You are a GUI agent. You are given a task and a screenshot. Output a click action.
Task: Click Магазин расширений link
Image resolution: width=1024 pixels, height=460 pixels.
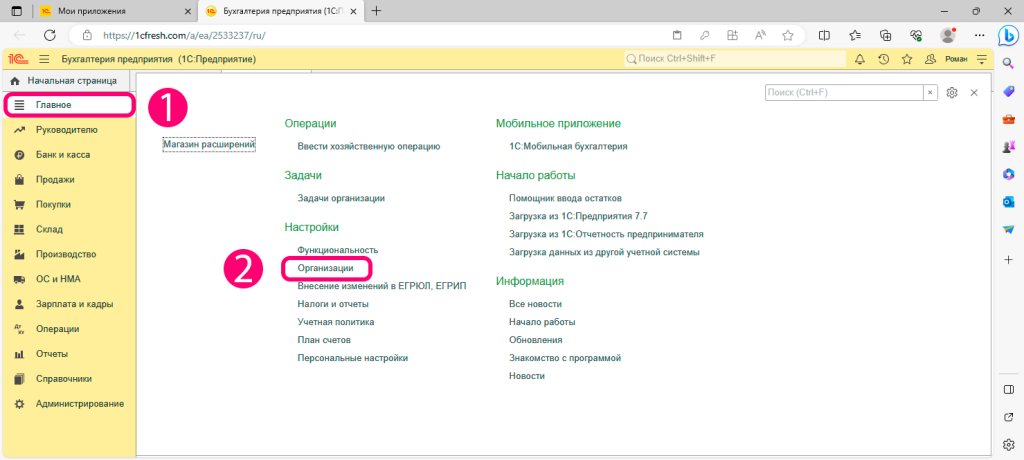[x=208, y=144]
